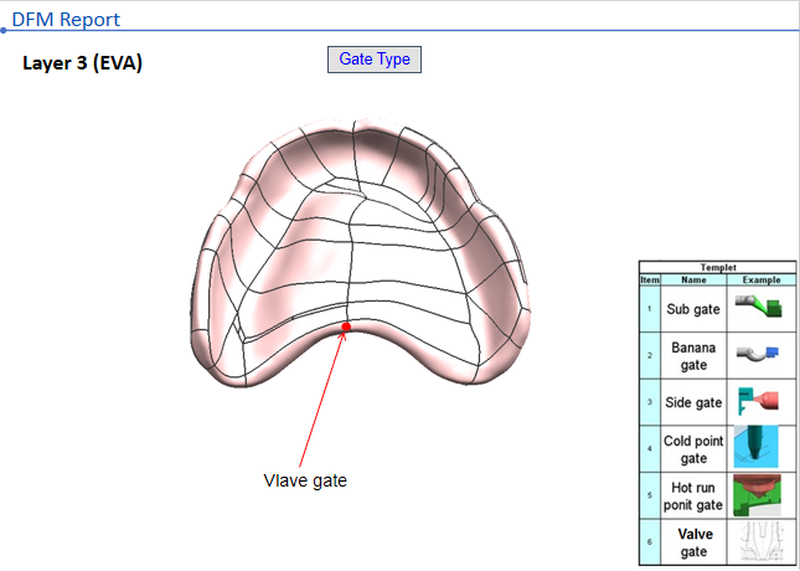Click the DFM Report title
The height and width of the screenshot is (571, 800).
[x=66, y=19]
